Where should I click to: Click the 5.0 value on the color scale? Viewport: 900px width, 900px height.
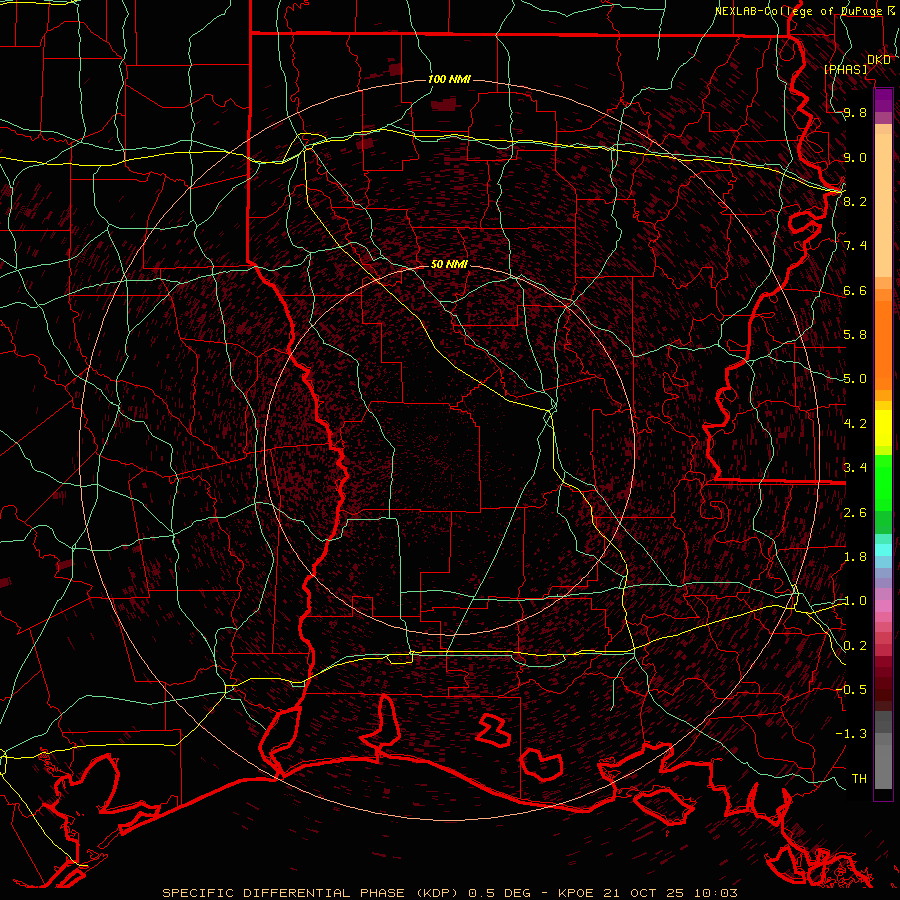pyautogui.click(x=855, y=379)
